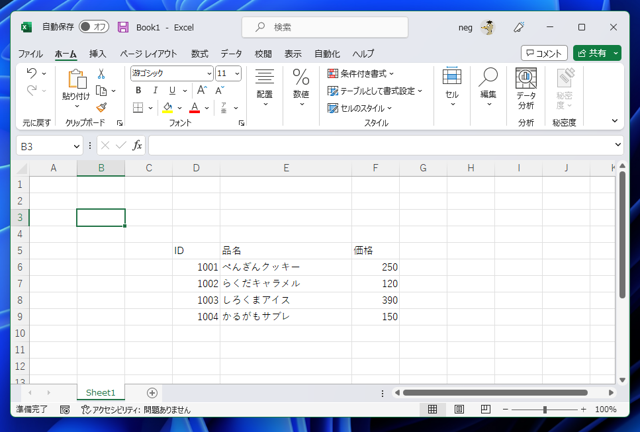Open the ファイル tab
The image size is (640, 432).
pyautogui.click(x=30, y=53)
